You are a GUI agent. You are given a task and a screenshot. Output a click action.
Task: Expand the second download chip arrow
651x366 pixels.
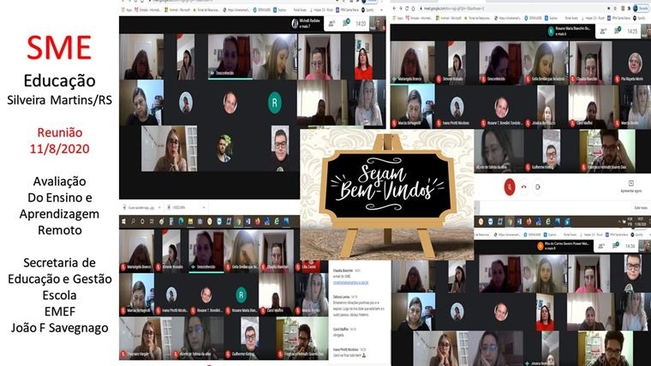click(x=203, y=207)
